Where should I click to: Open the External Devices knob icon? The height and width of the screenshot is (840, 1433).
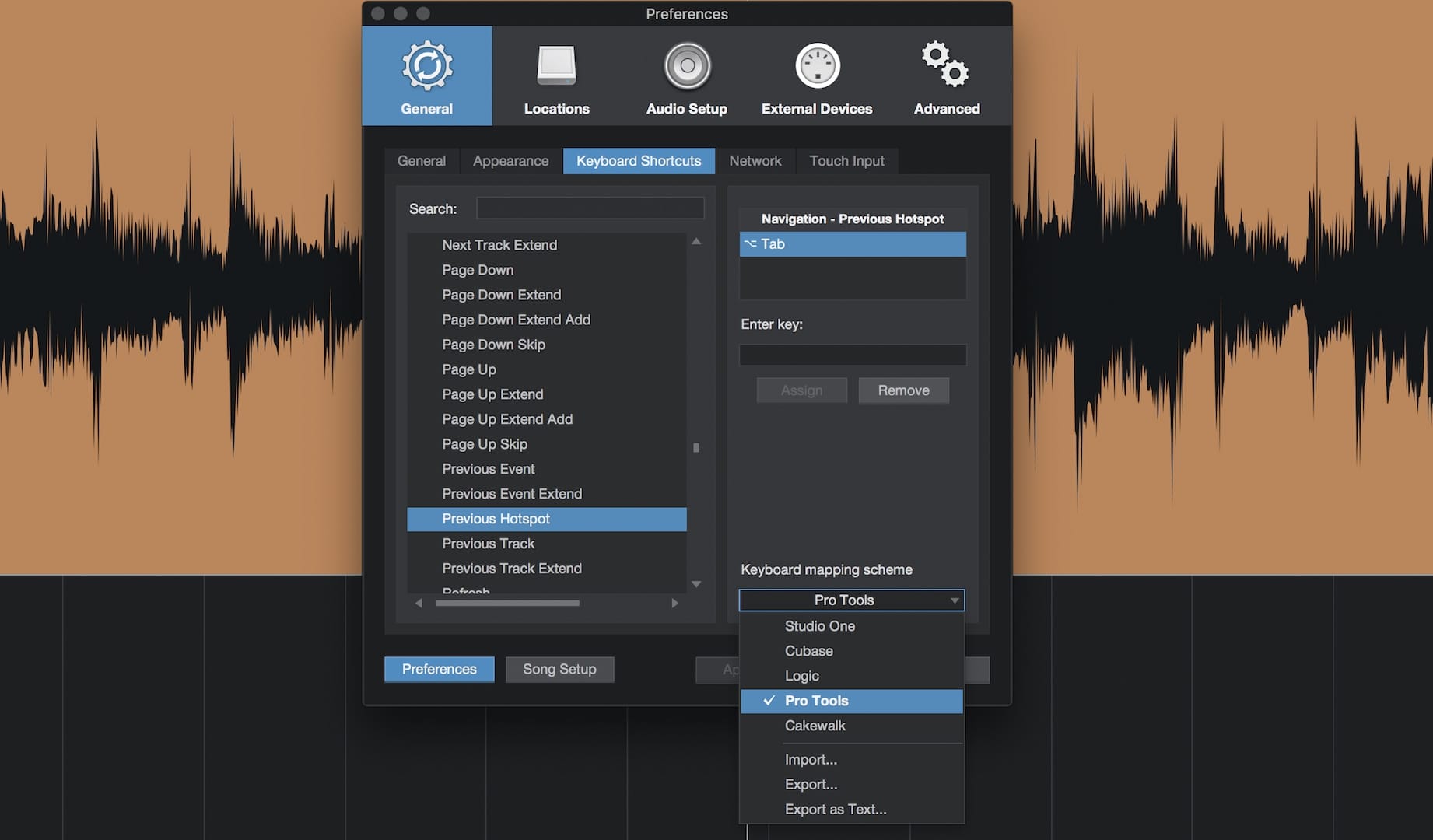[817, 67]
